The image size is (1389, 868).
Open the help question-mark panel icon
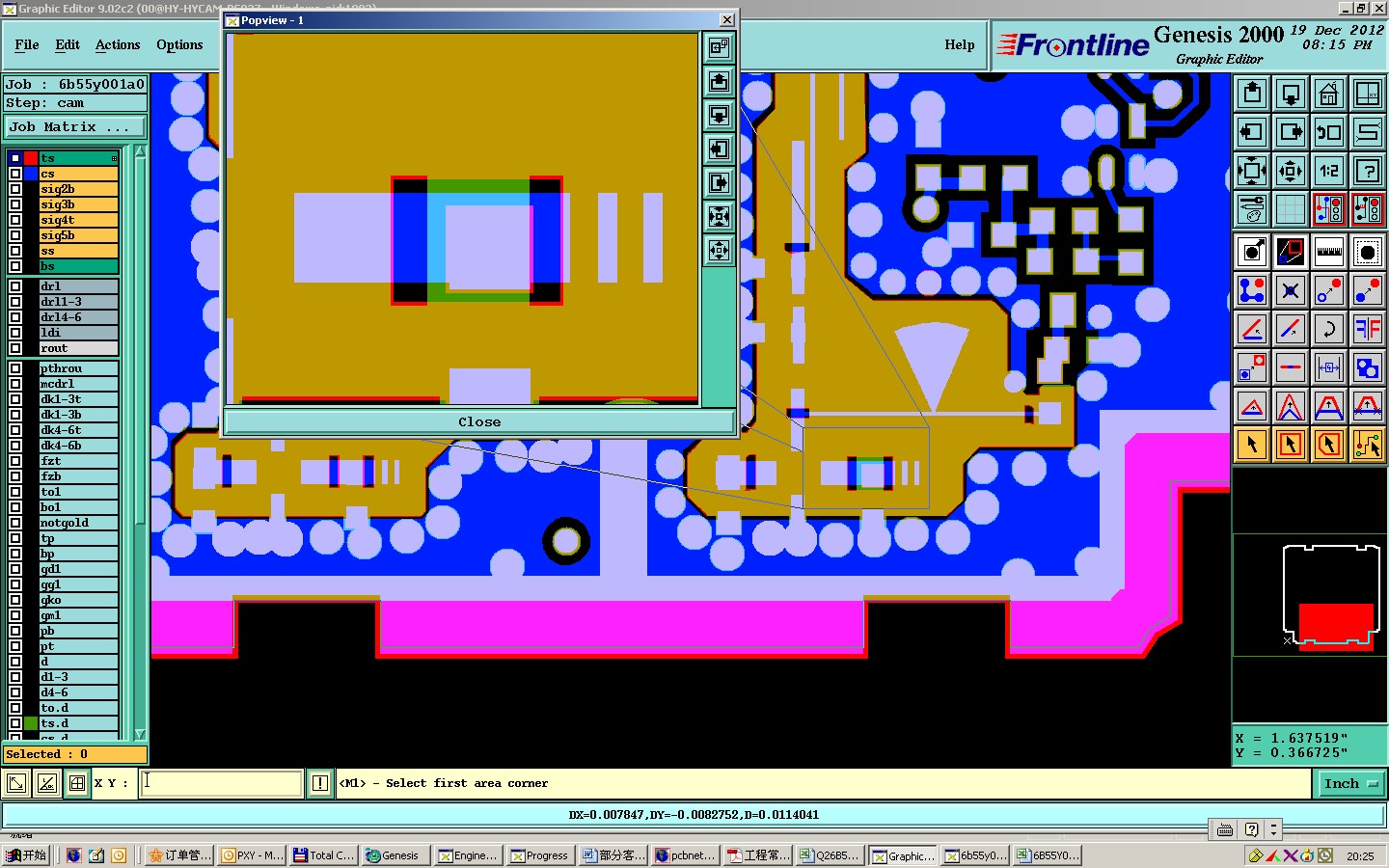click(1368, 172)
